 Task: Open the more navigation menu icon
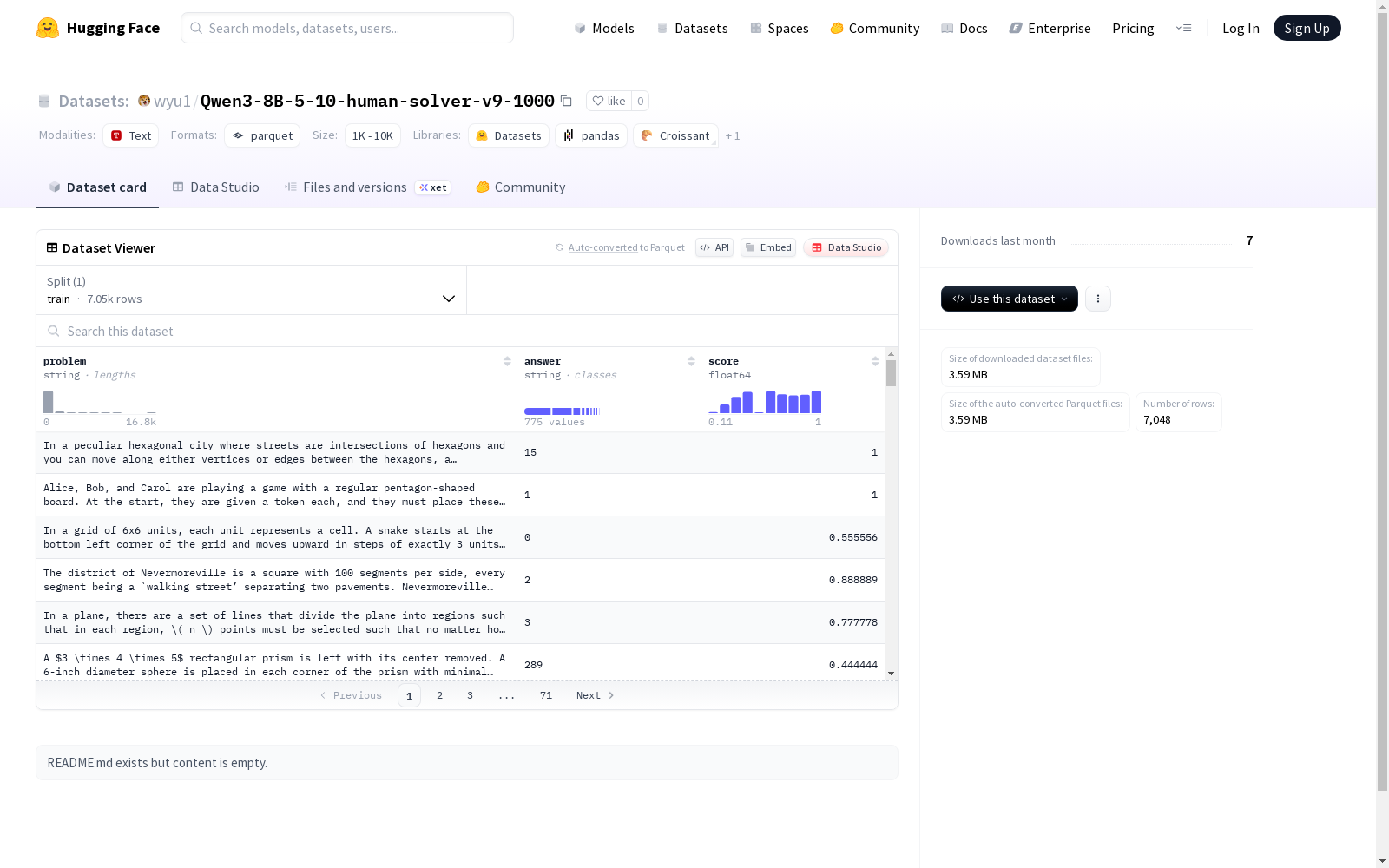1183,28
